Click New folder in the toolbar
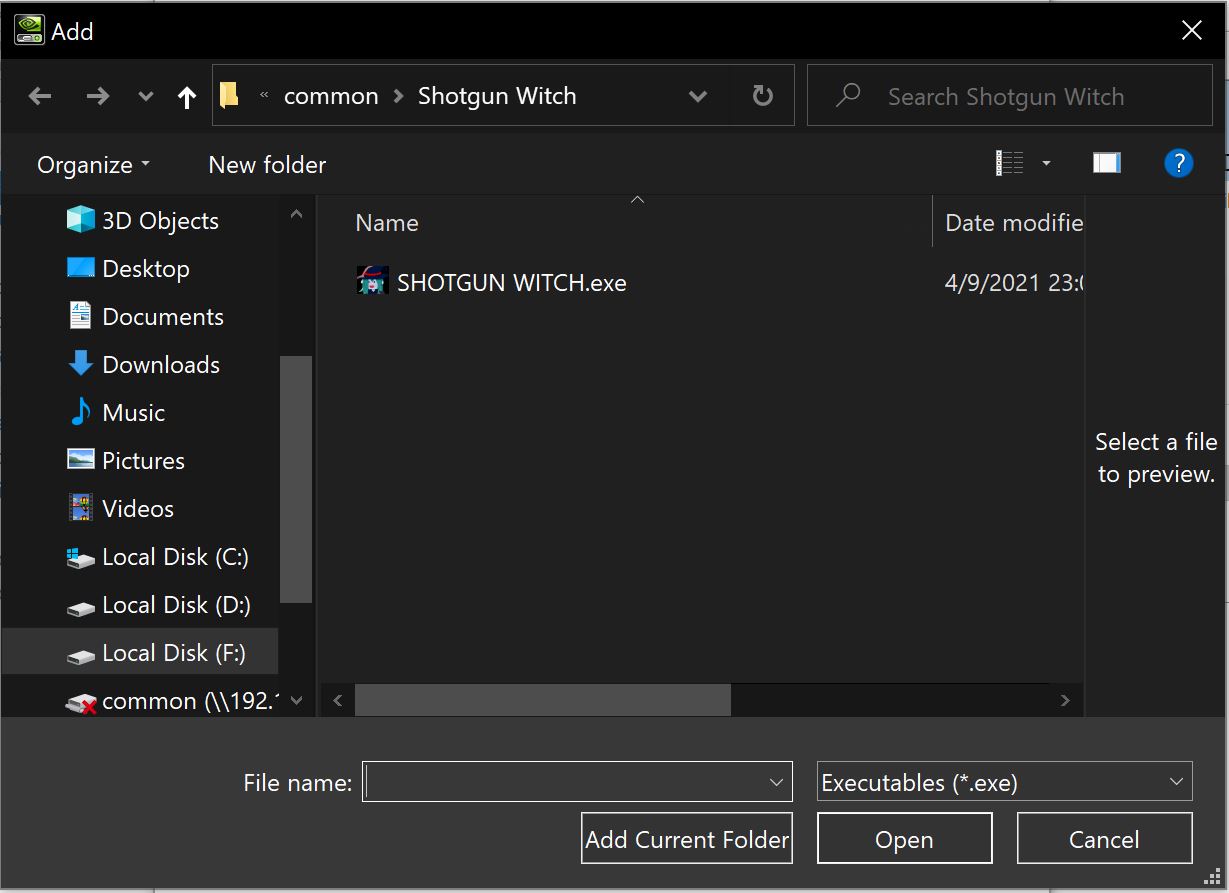Screen dimensions: 1229x893 [x=267, y=165]
